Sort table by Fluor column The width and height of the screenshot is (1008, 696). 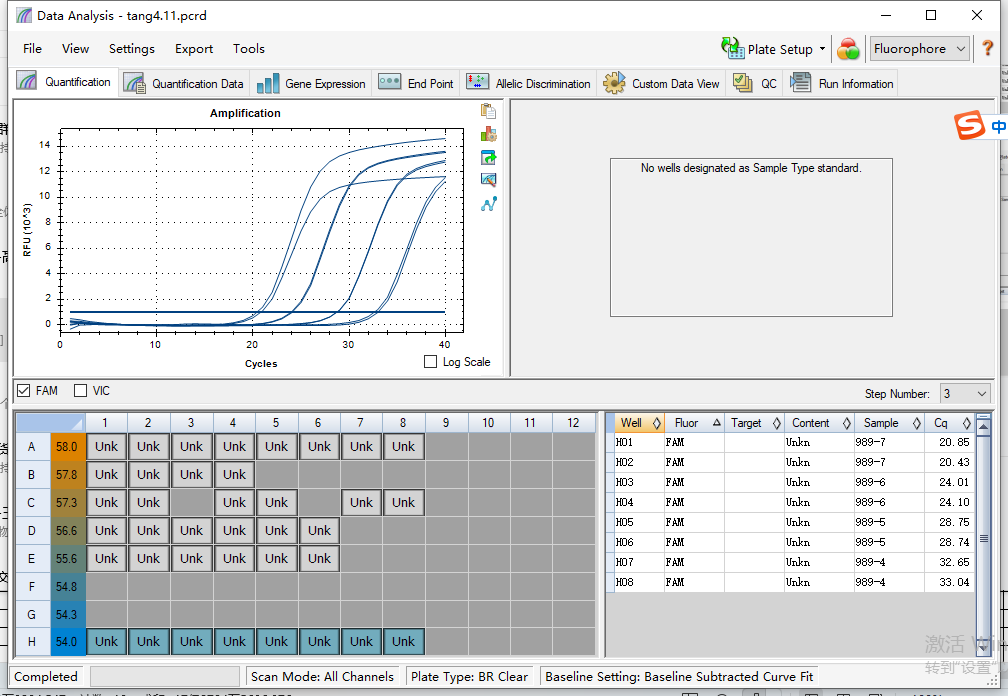694,423
